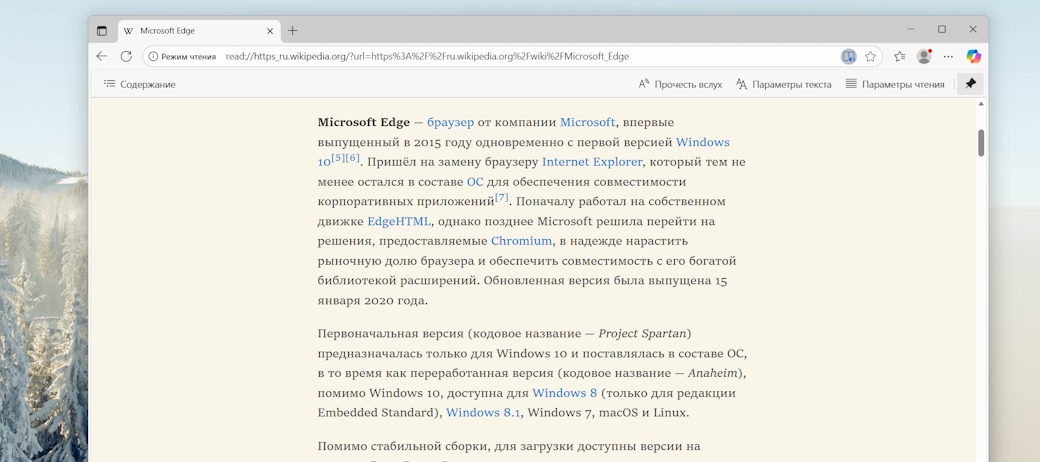1040x462 pixels.
Task: Start Прочесть вслух read aloud
Action: click(680, 84)
